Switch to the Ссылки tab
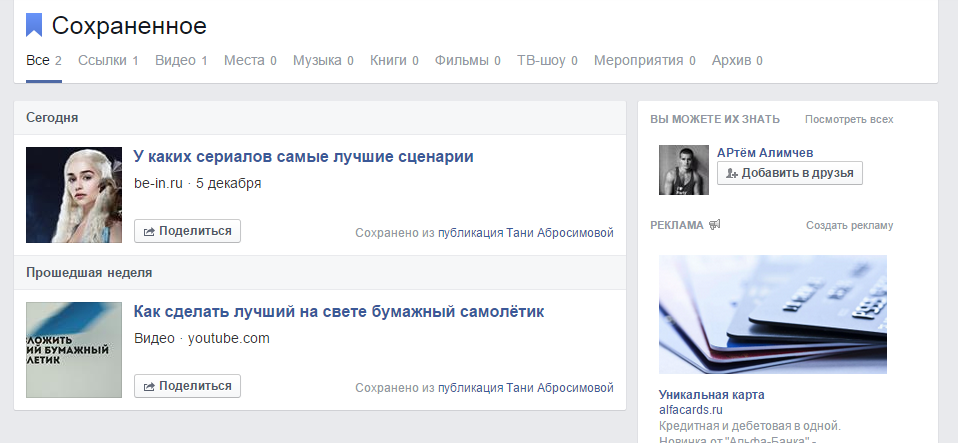The width and height of the screenshot is (958, 443). [x=108, y=60]
